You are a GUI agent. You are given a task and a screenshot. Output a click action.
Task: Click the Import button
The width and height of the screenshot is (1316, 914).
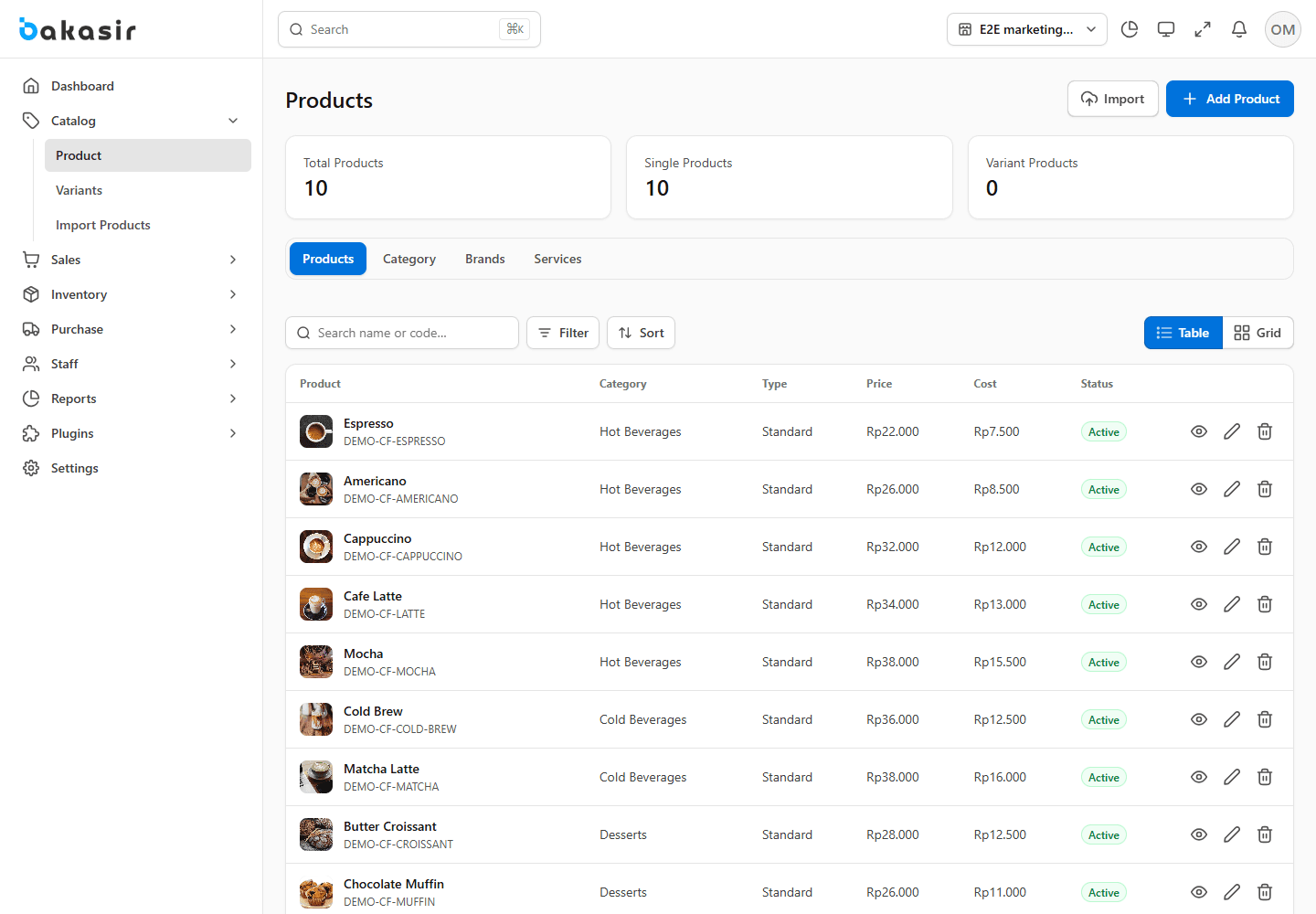(1113, 99)
